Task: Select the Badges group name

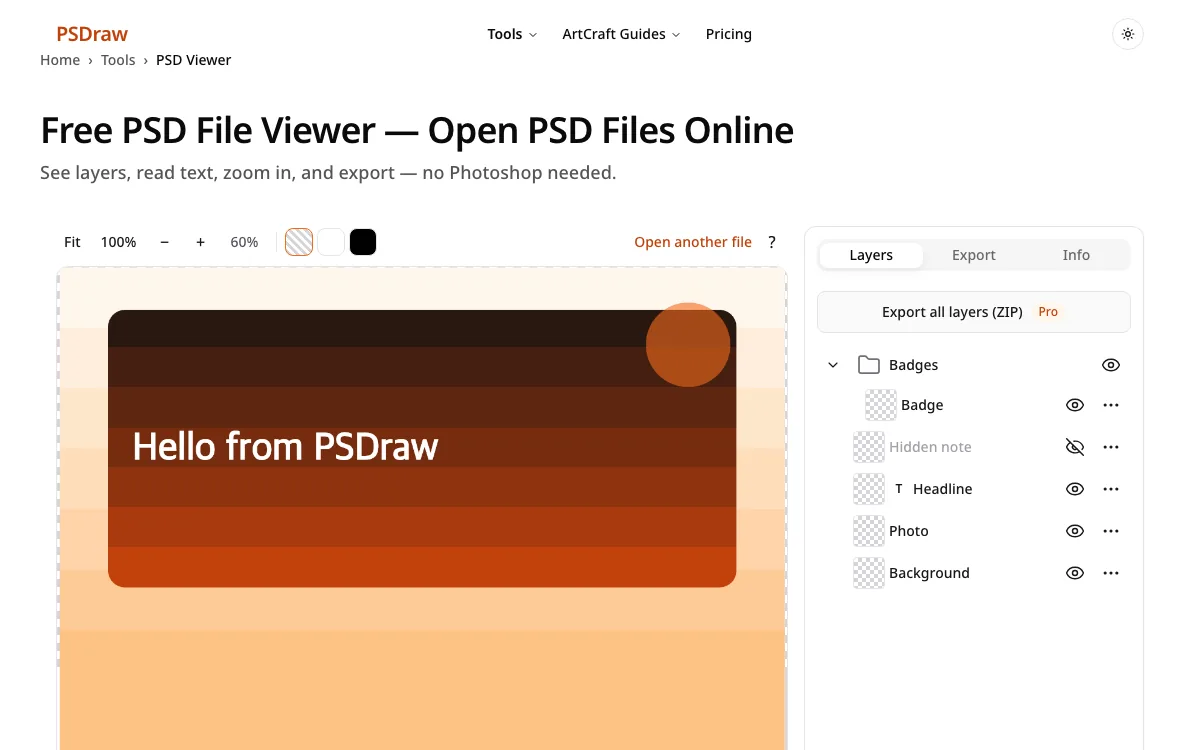Action: (x=914, y=365)
